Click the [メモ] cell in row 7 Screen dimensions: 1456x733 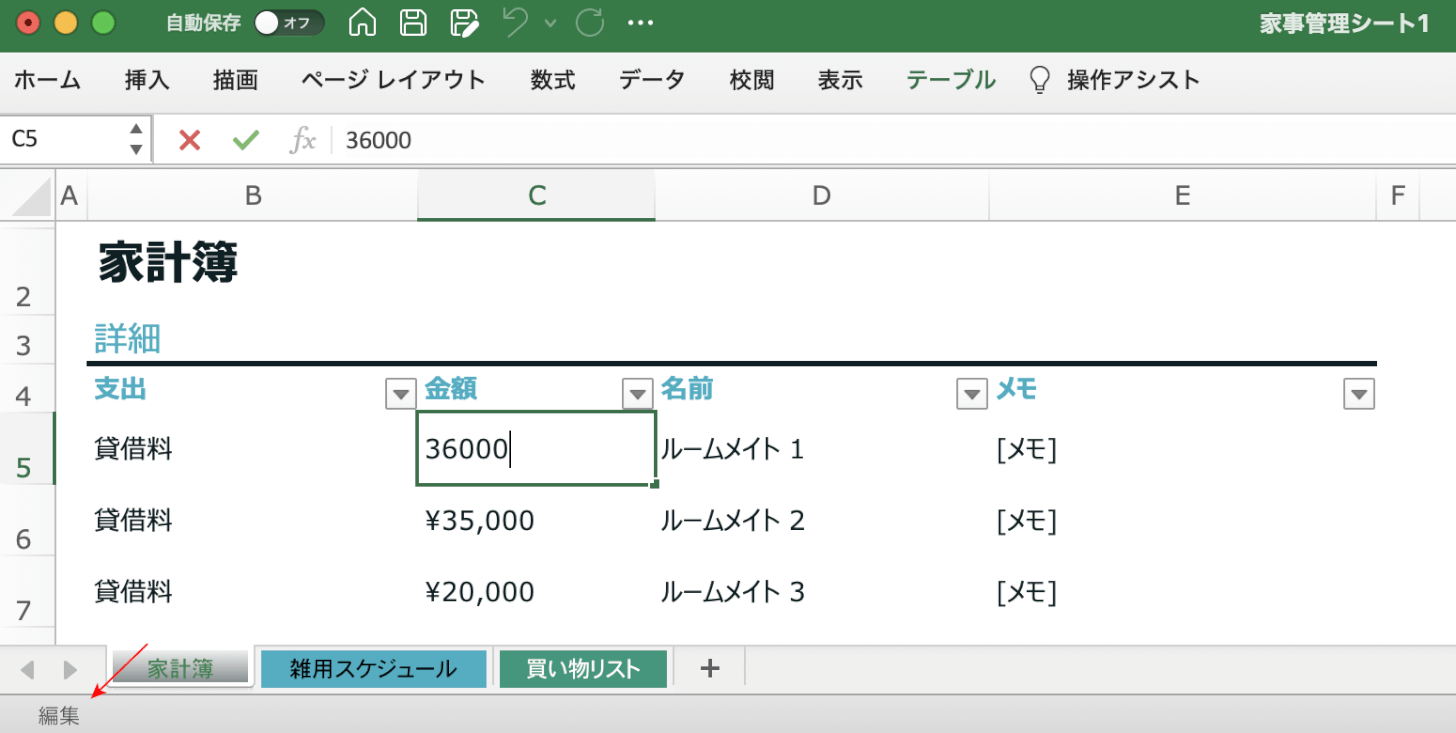pos(1027,592)
